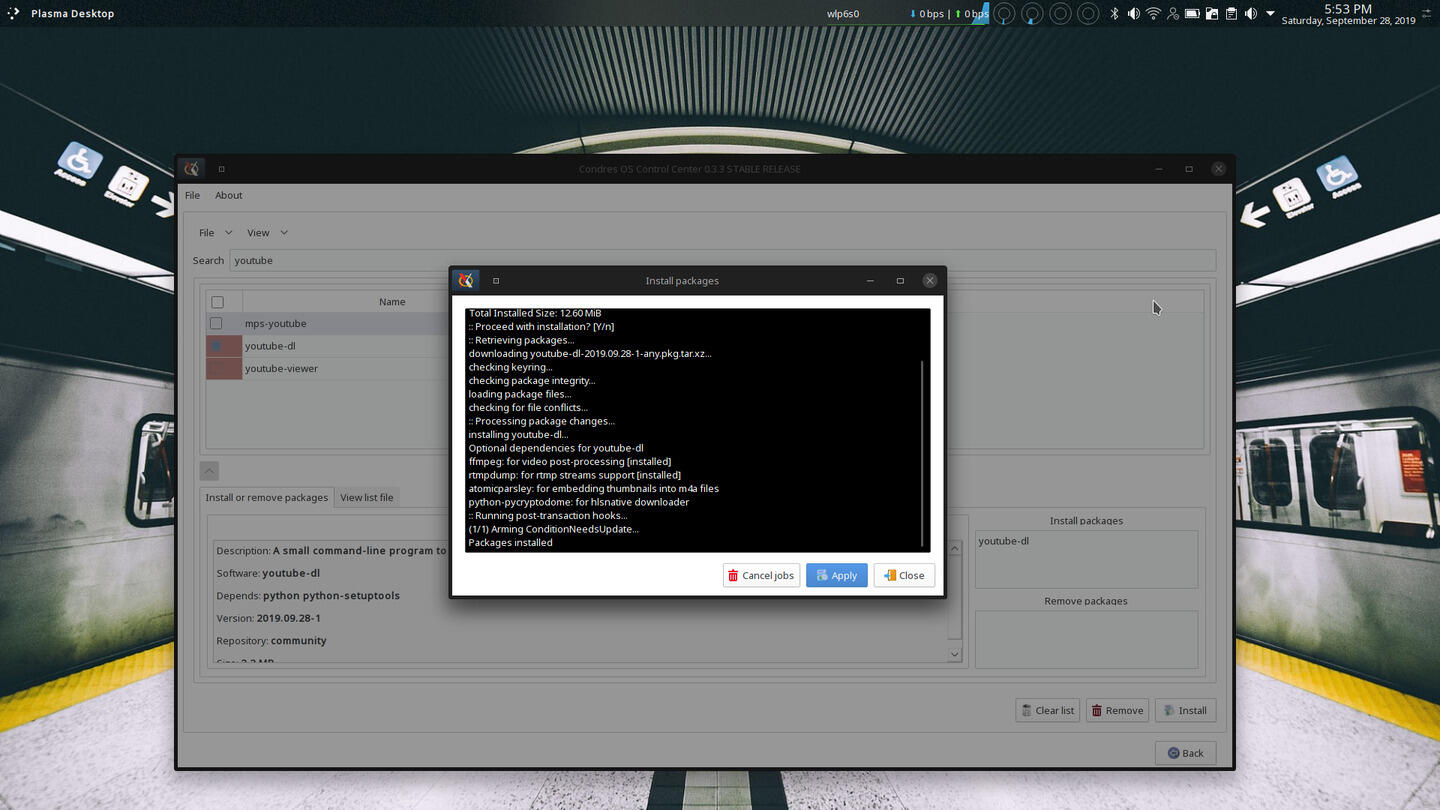Click the Install button
Viewport: 1440px width, 810px height.
1186,710
